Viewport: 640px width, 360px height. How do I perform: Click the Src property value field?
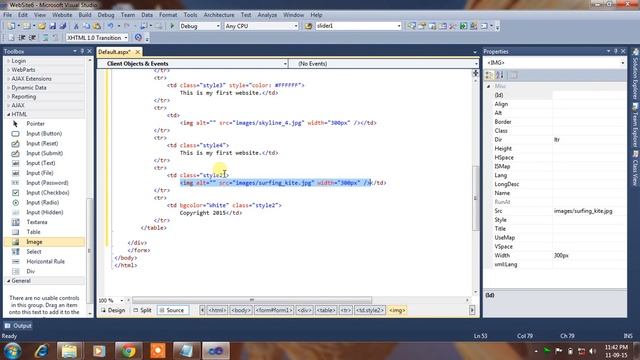[589, 211]
